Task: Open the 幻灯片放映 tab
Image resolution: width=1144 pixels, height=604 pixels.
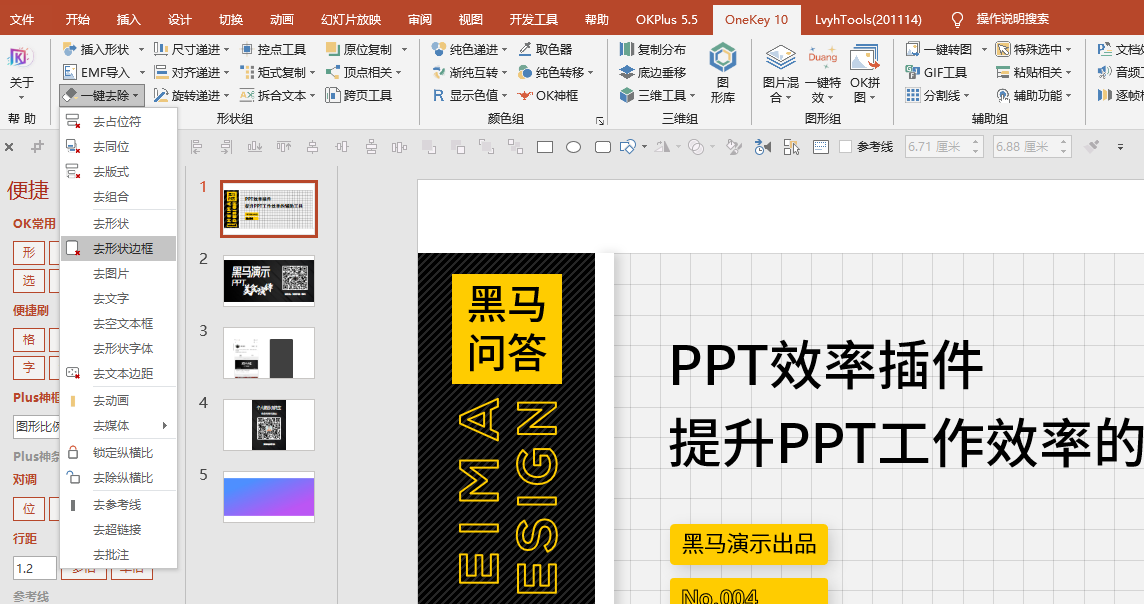Action: [351, 20]
